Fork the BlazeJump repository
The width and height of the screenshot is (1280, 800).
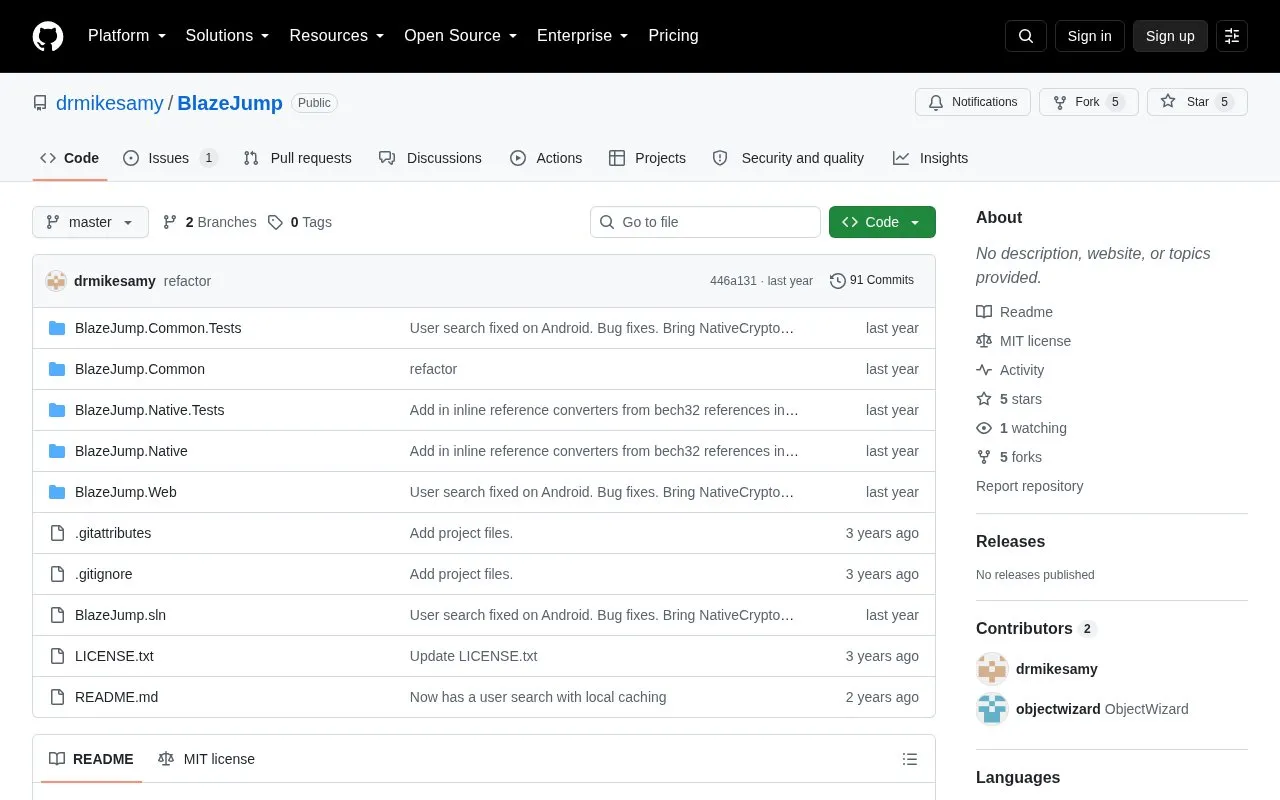1088,102
